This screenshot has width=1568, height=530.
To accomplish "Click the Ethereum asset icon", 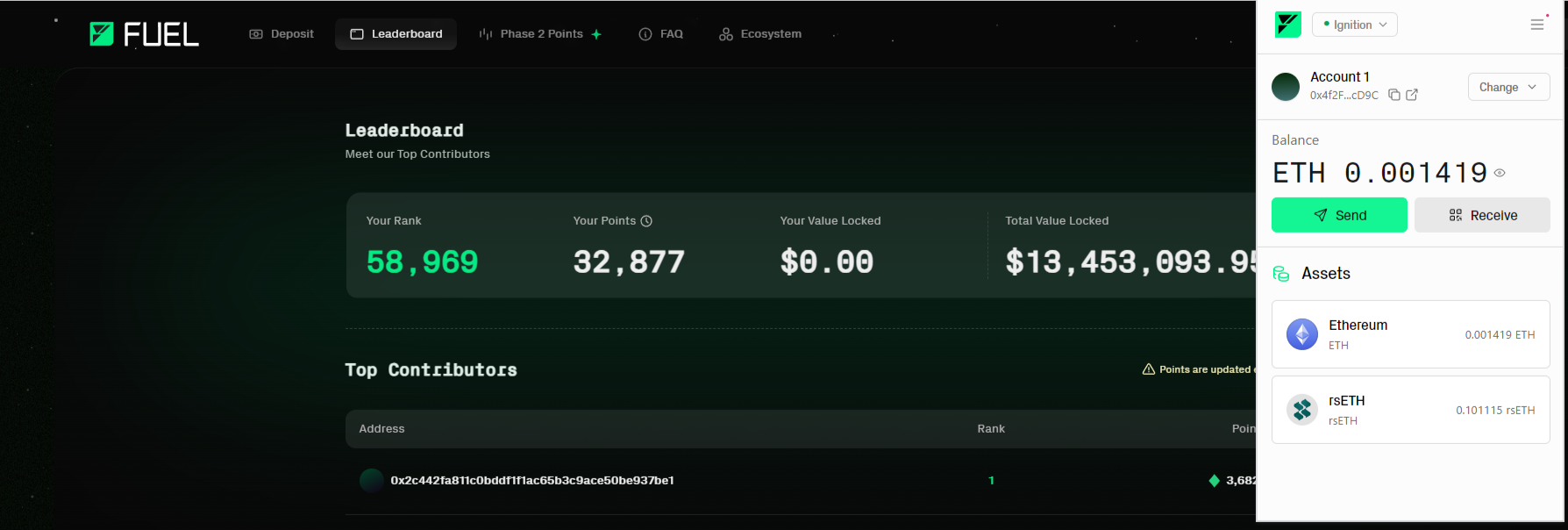I will [x=1302, y=334].
